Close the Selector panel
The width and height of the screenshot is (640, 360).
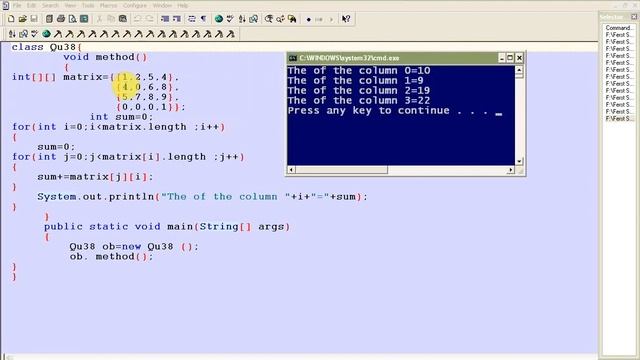click(x=634, y=17)
